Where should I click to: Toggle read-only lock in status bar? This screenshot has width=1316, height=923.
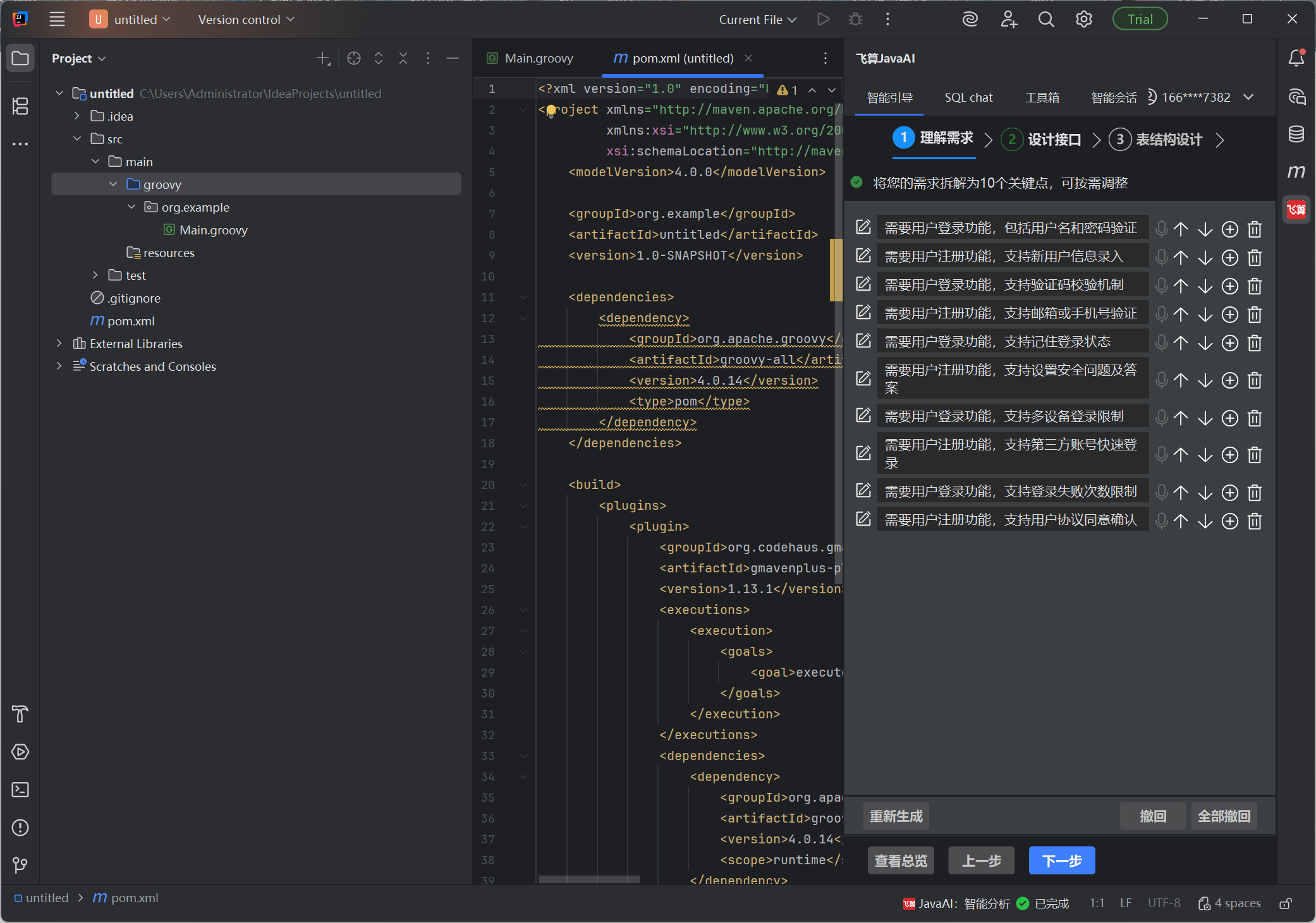click(x=1285, y=903)
